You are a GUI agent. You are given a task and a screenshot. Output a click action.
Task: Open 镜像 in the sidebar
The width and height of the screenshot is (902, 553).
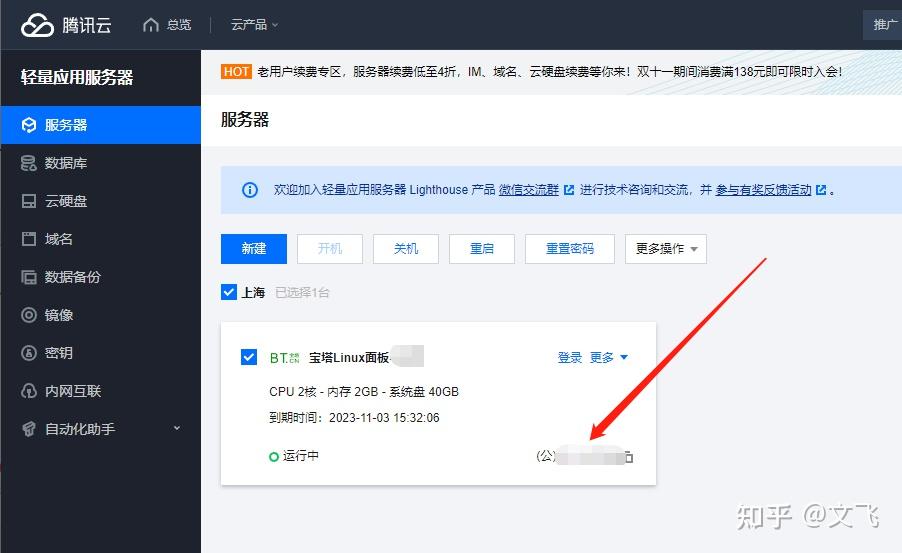(101, 315)
